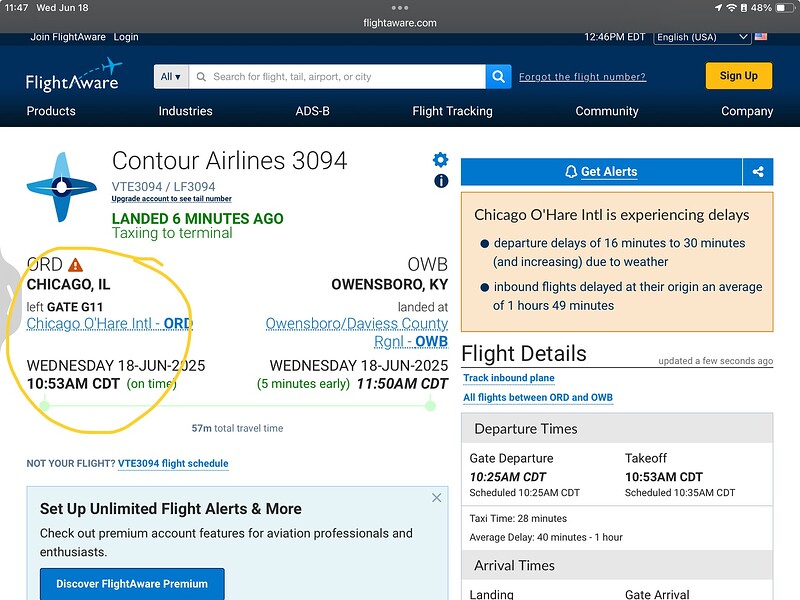The width and height of the screenshot is (800, 600).
Task: Click the Get Alerts button
Action: [x=601, y=172]
